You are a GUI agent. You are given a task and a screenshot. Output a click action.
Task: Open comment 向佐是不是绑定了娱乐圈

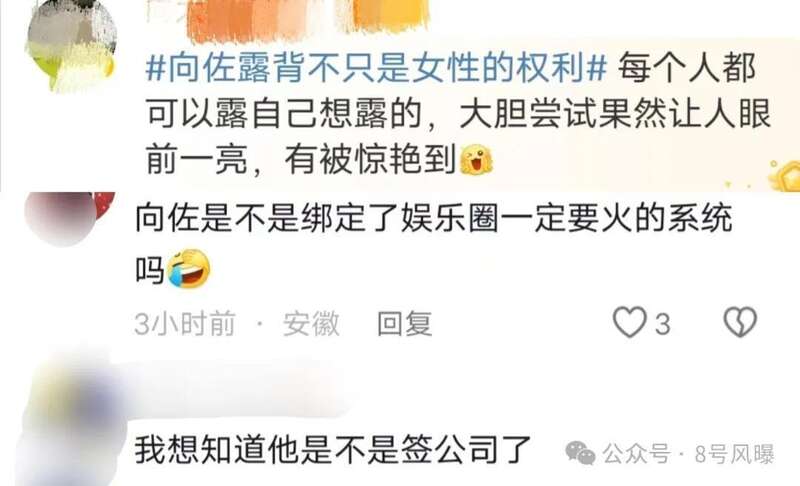434,244
